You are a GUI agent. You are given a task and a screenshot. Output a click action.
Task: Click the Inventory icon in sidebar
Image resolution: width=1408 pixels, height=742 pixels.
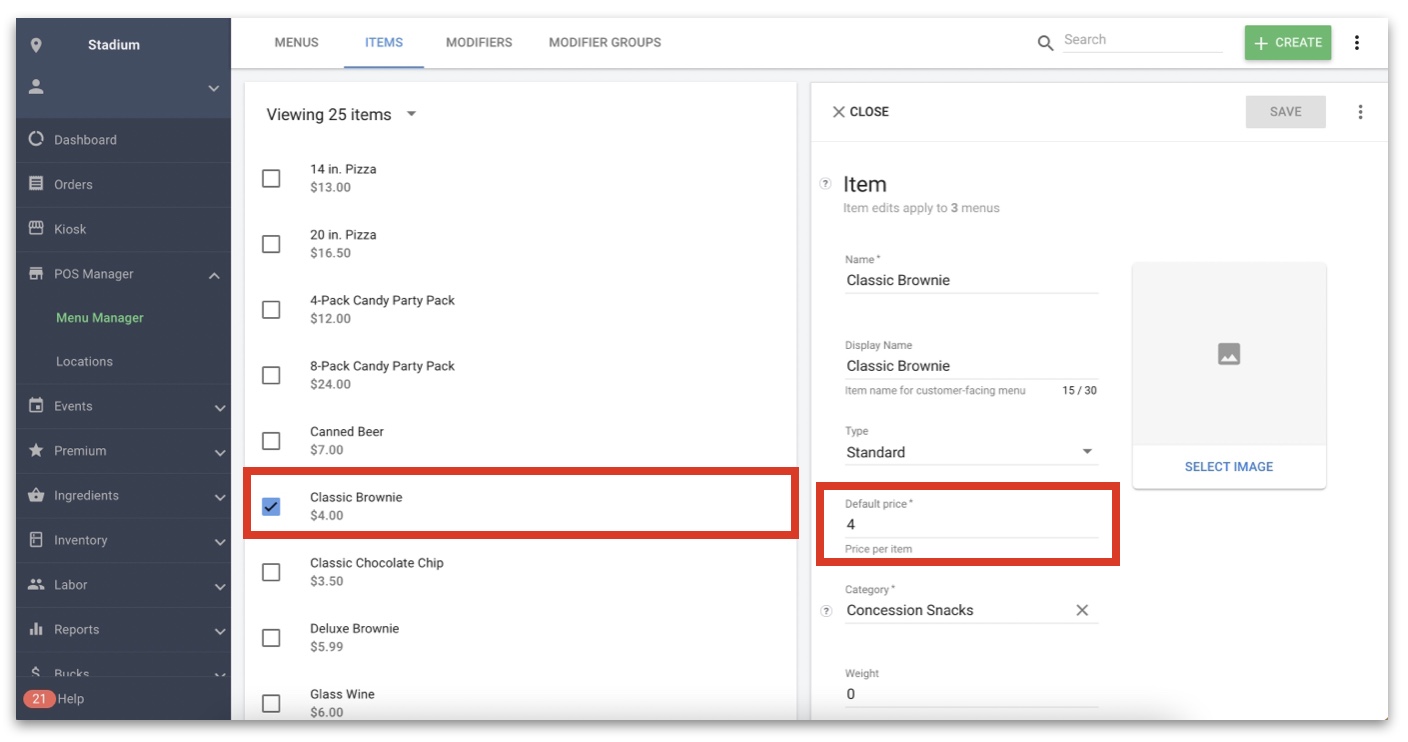(37, 539)
